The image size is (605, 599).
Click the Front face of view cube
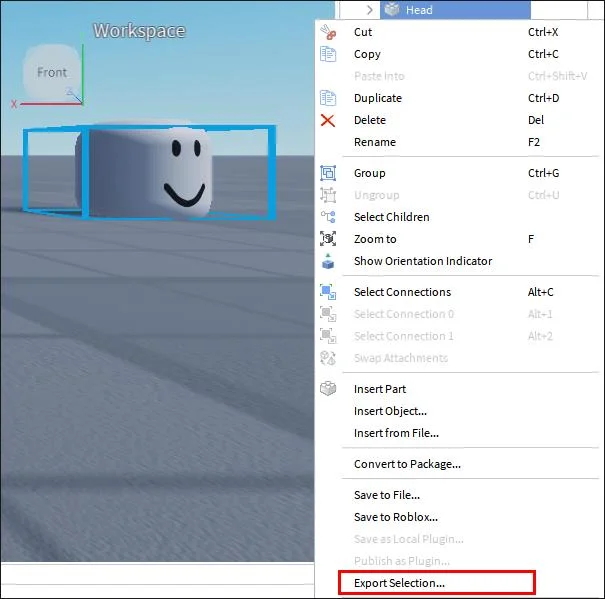tap(52, 72)
